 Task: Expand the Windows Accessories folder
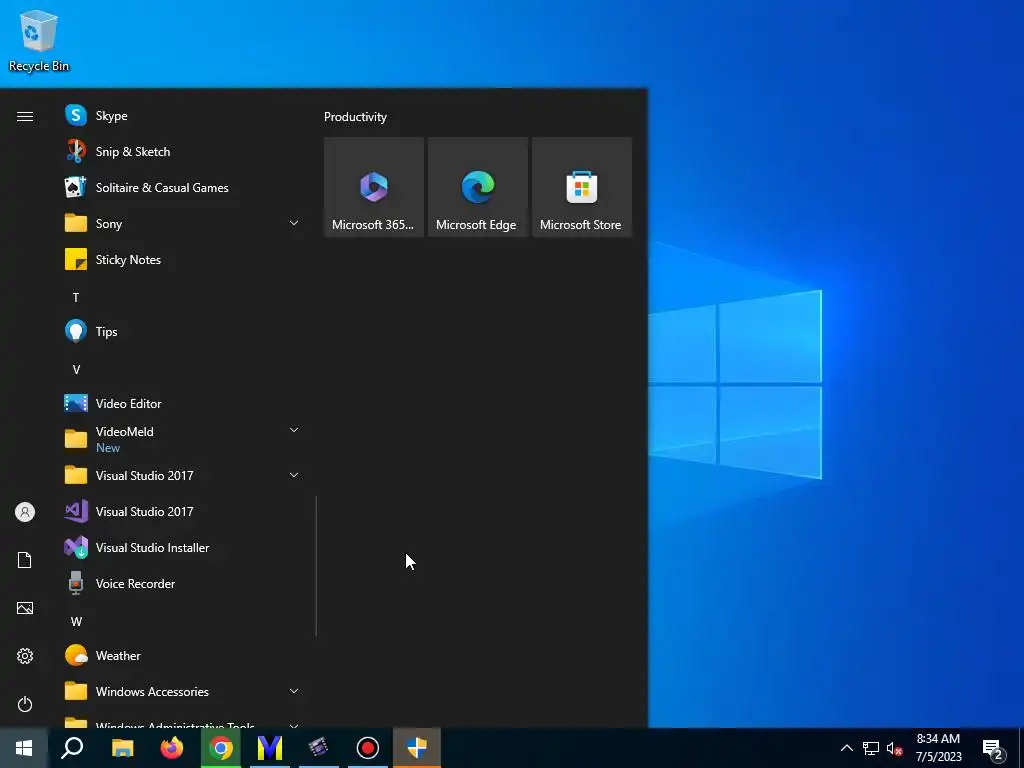182,691
